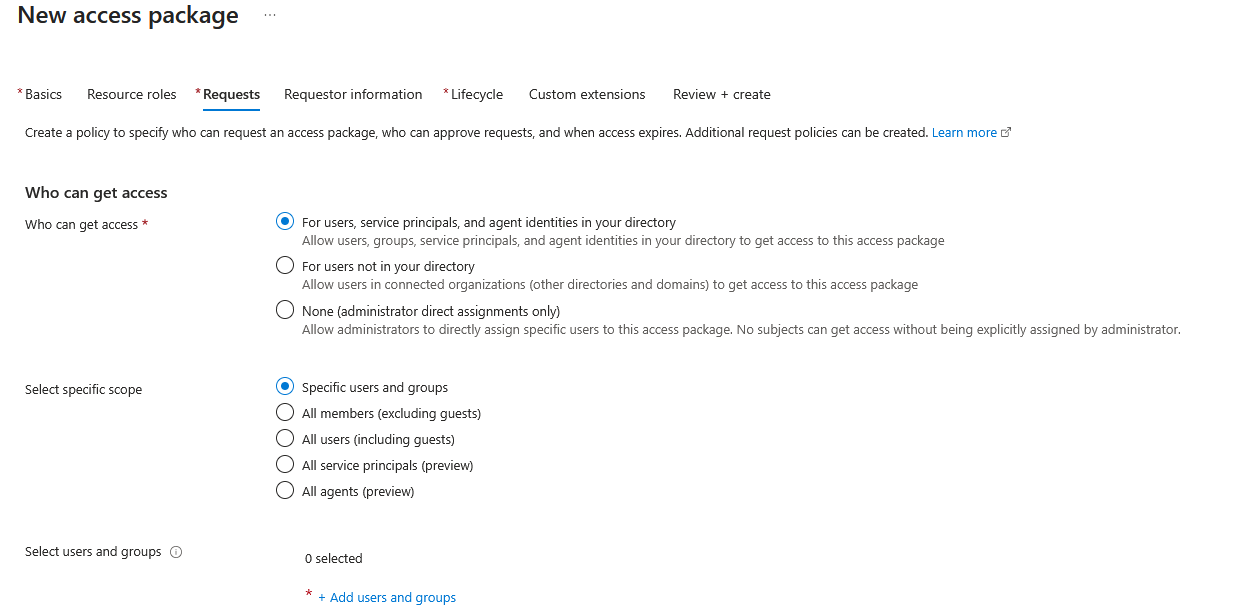
Task: Open the Lifecycle tab
Action: [478, 94]
